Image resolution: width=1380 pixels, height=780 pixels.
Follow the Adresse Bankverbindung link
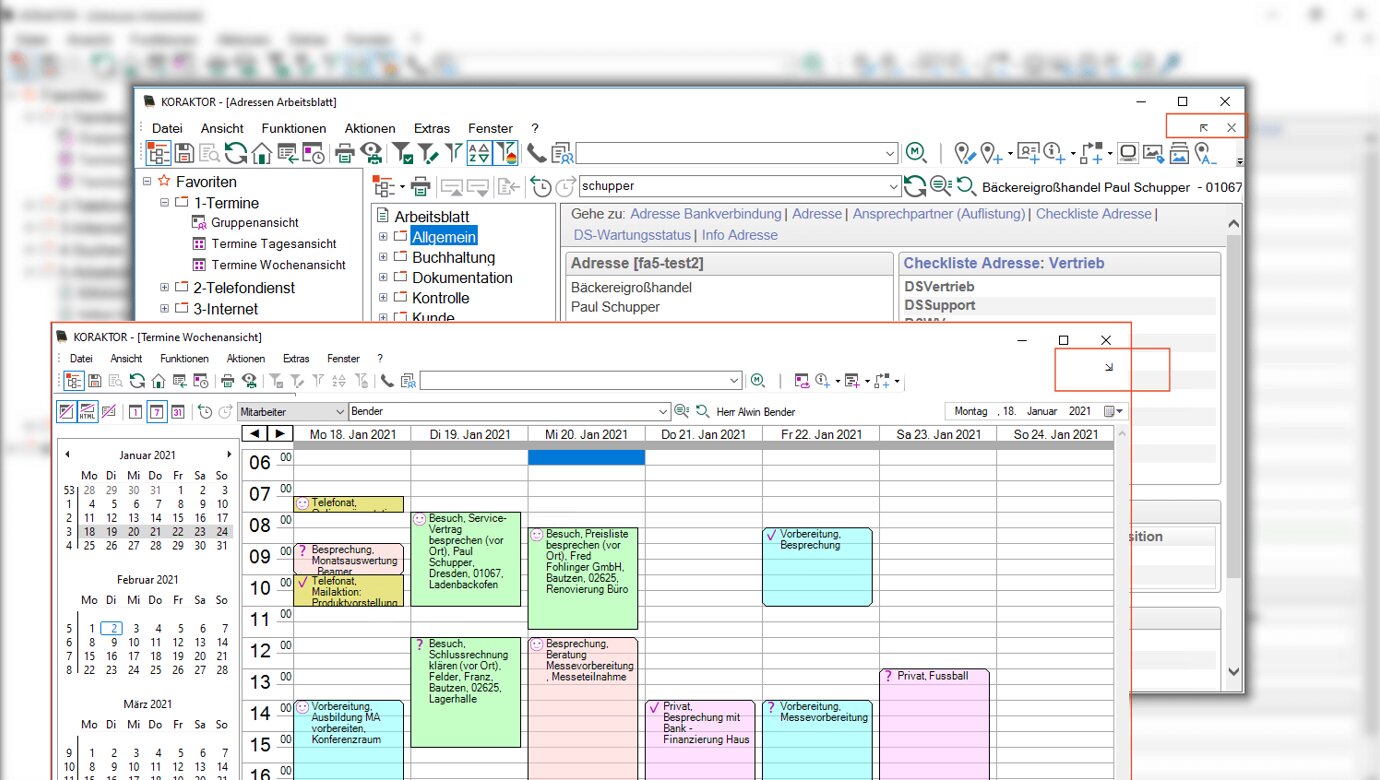[706, 214]
